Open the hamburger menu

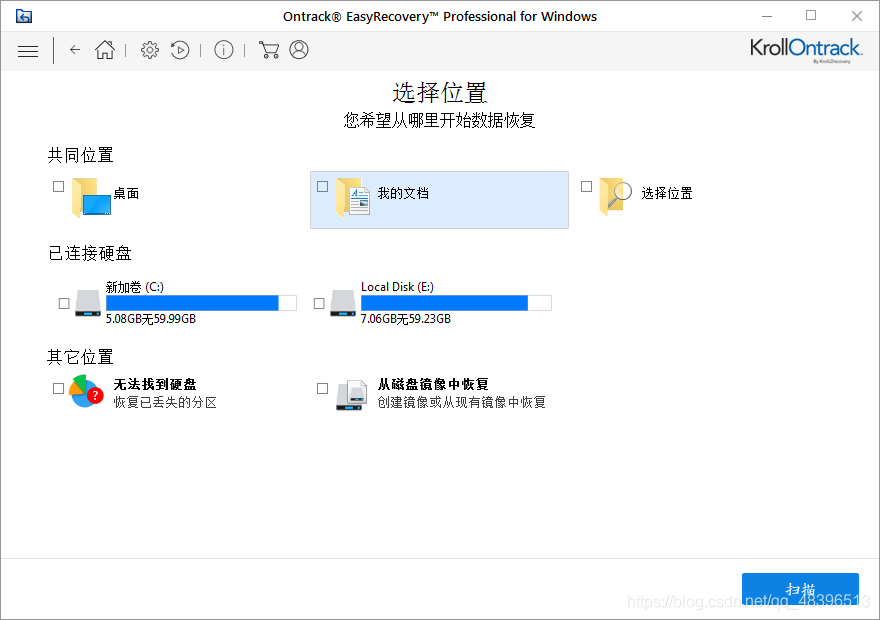coord(28,50)
